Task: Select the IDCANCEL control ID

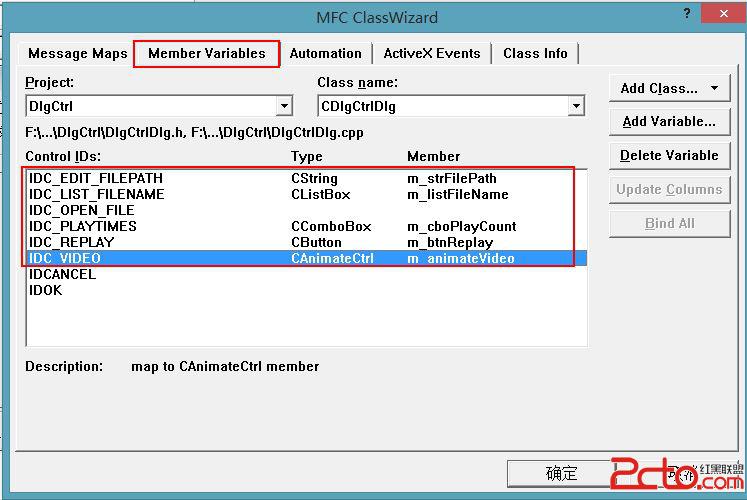Action: pyautogui.click(x=62, y=274)
